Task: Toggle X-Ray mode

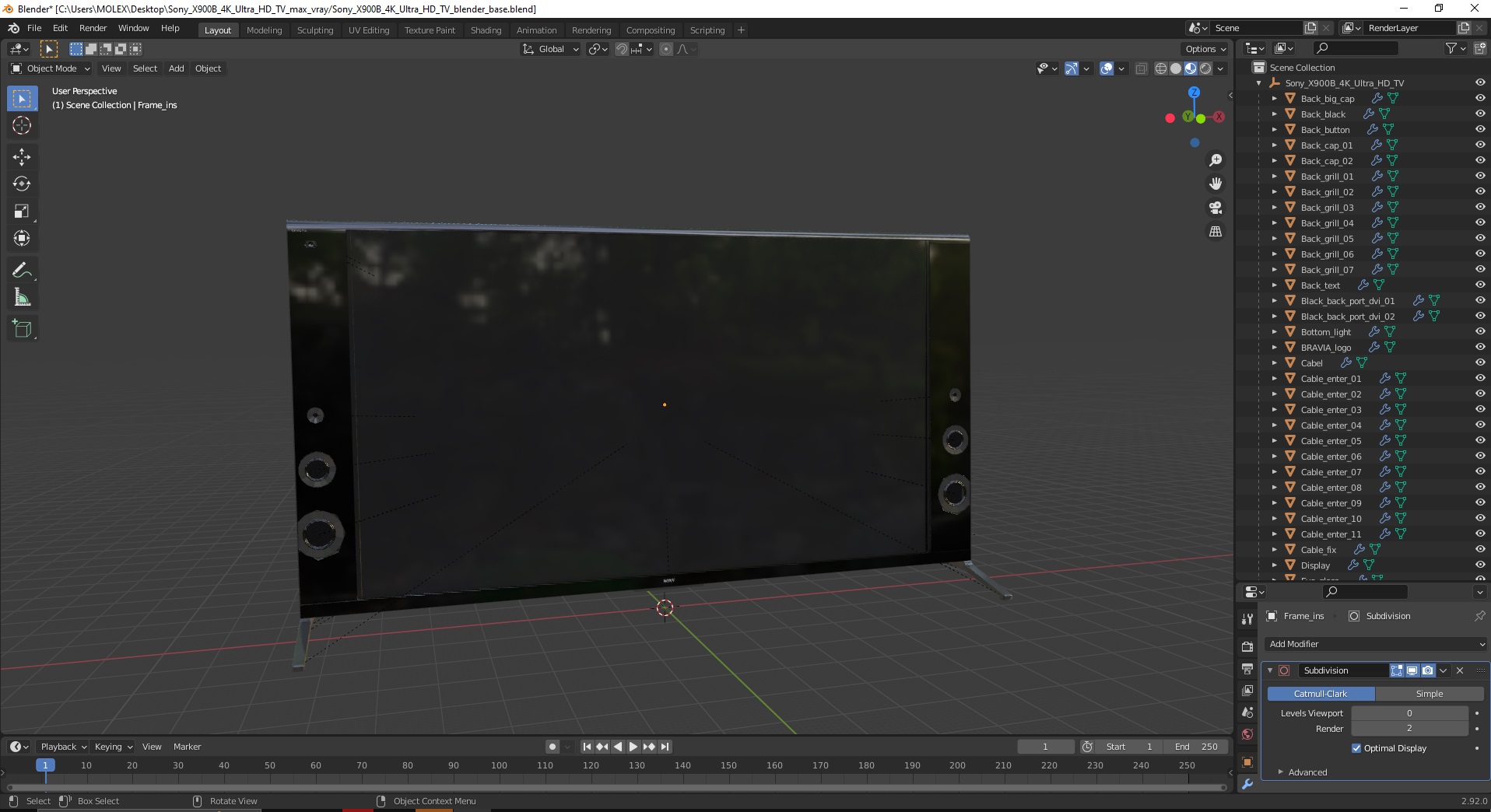Action: point(1141,68)
